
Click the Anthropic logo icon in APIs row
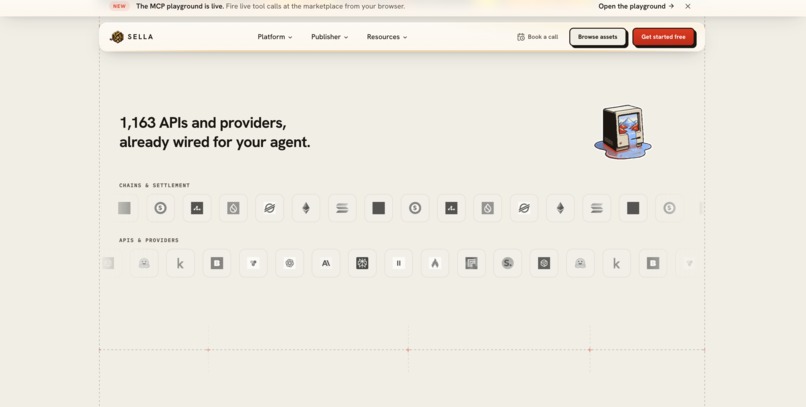click(x=326, y=263)
